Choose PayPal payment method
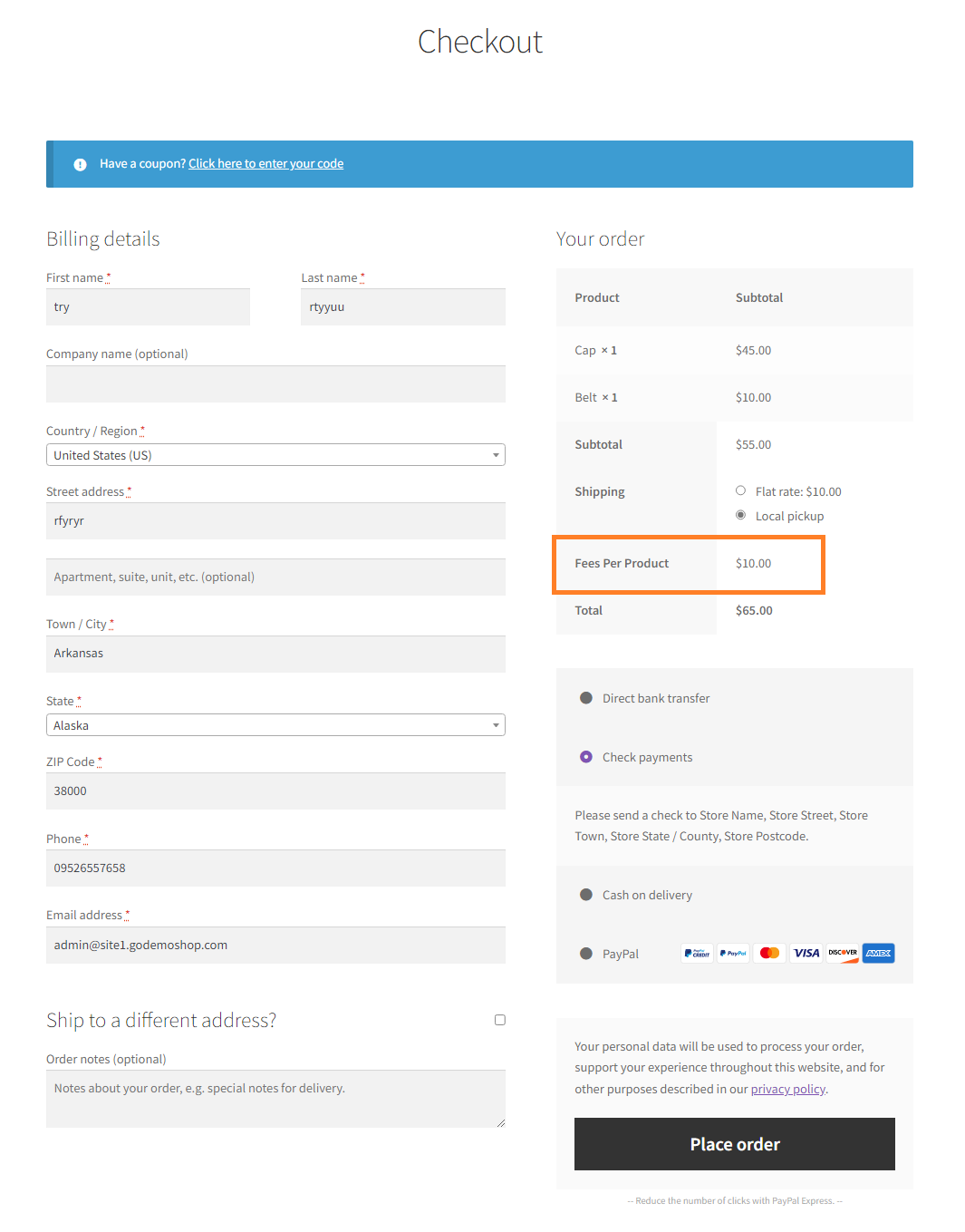Screen dimensions: 965x1232 (x=586, y=954)
